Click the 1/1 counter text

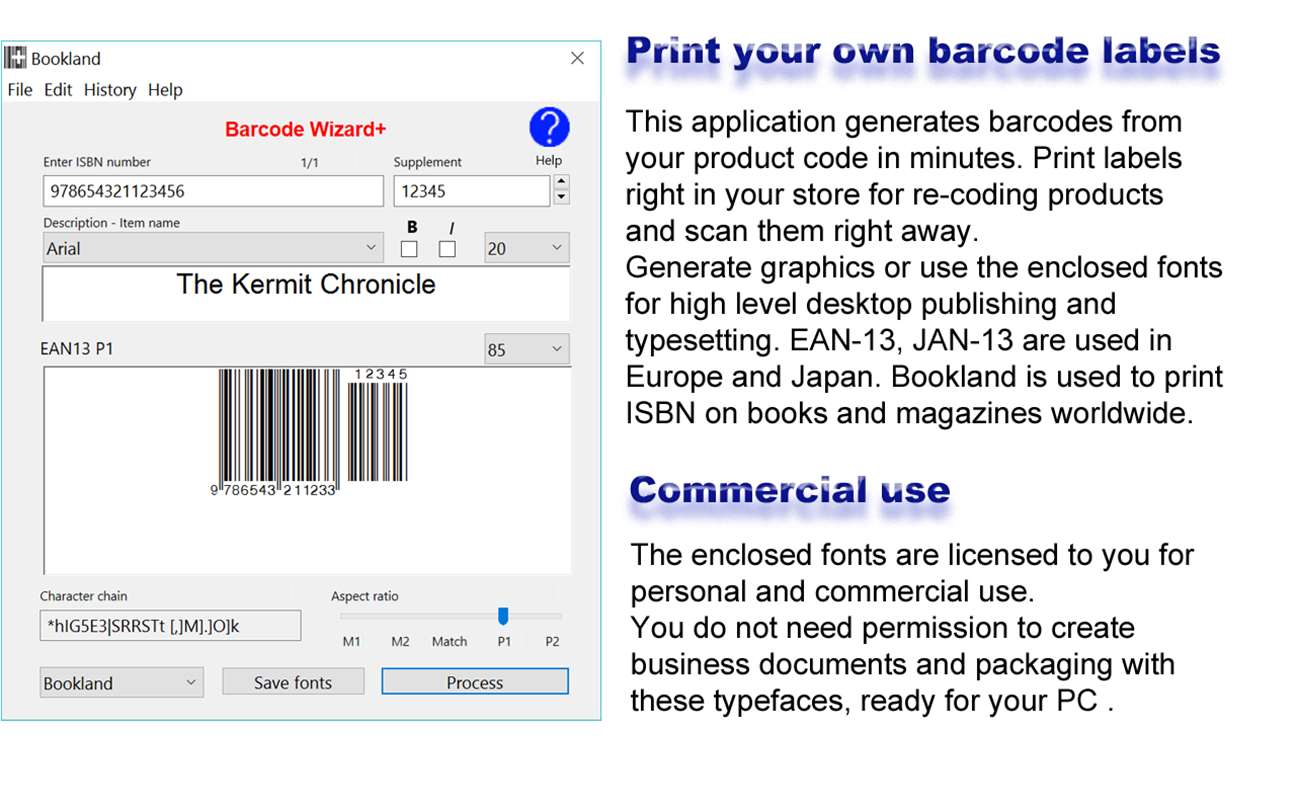tap(310, 162)
